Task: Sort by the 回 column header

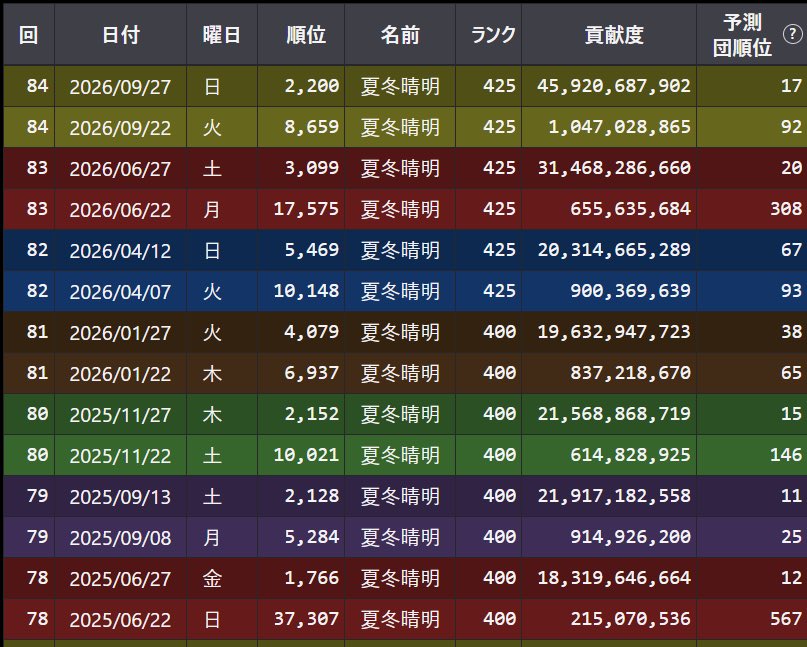Action: pyautogui.click(x=29, y=35)
